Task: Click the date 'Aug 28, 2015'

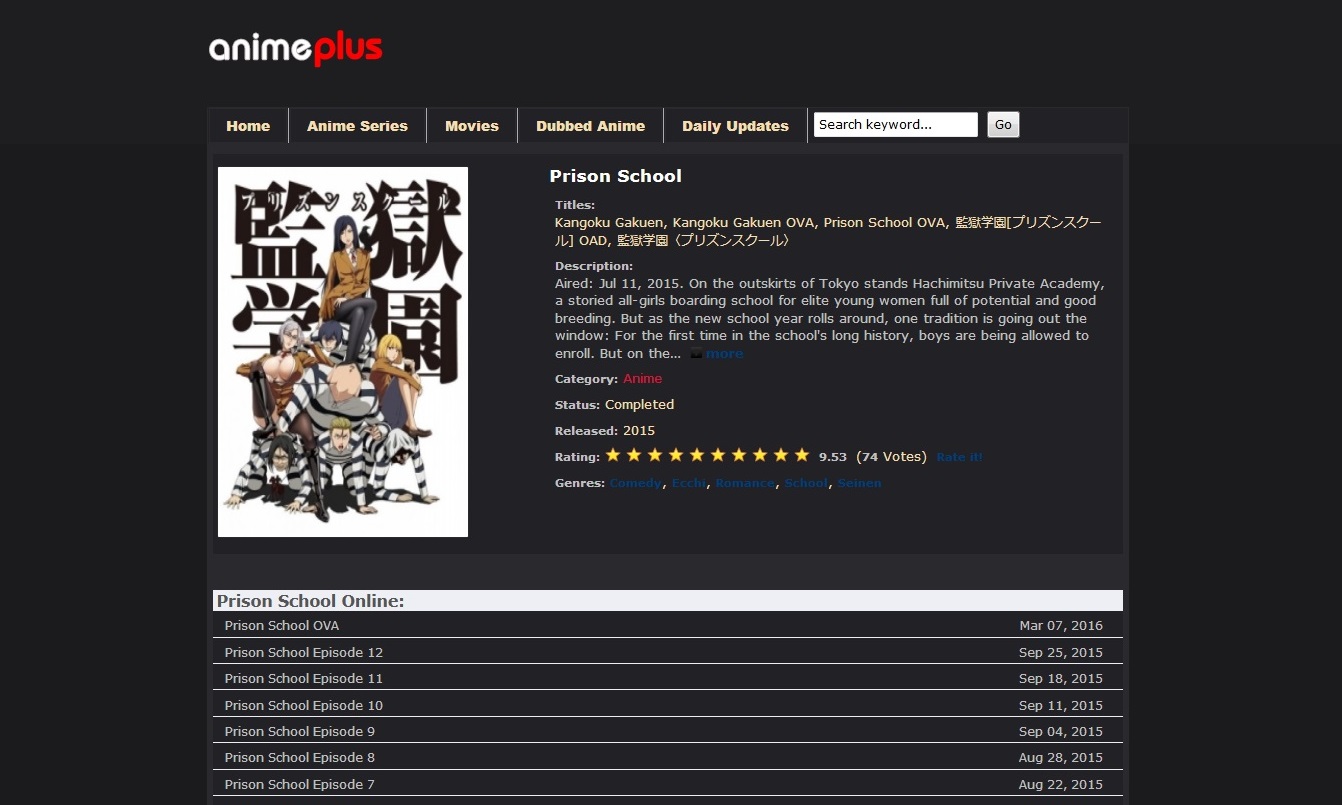Action: [x=1061, y=757]
